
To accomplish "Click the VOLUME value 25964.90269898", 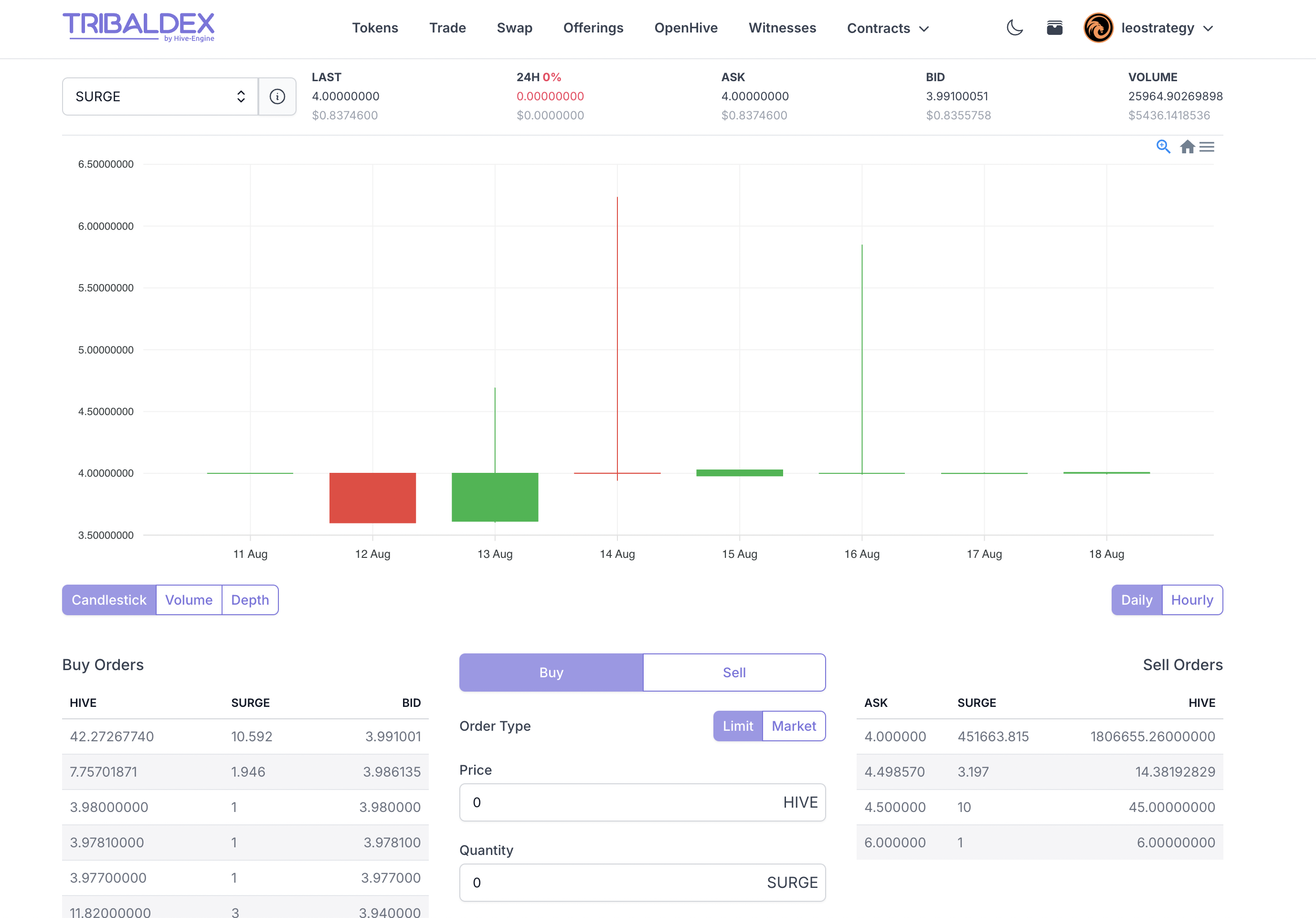I will tap(1176, 96).
